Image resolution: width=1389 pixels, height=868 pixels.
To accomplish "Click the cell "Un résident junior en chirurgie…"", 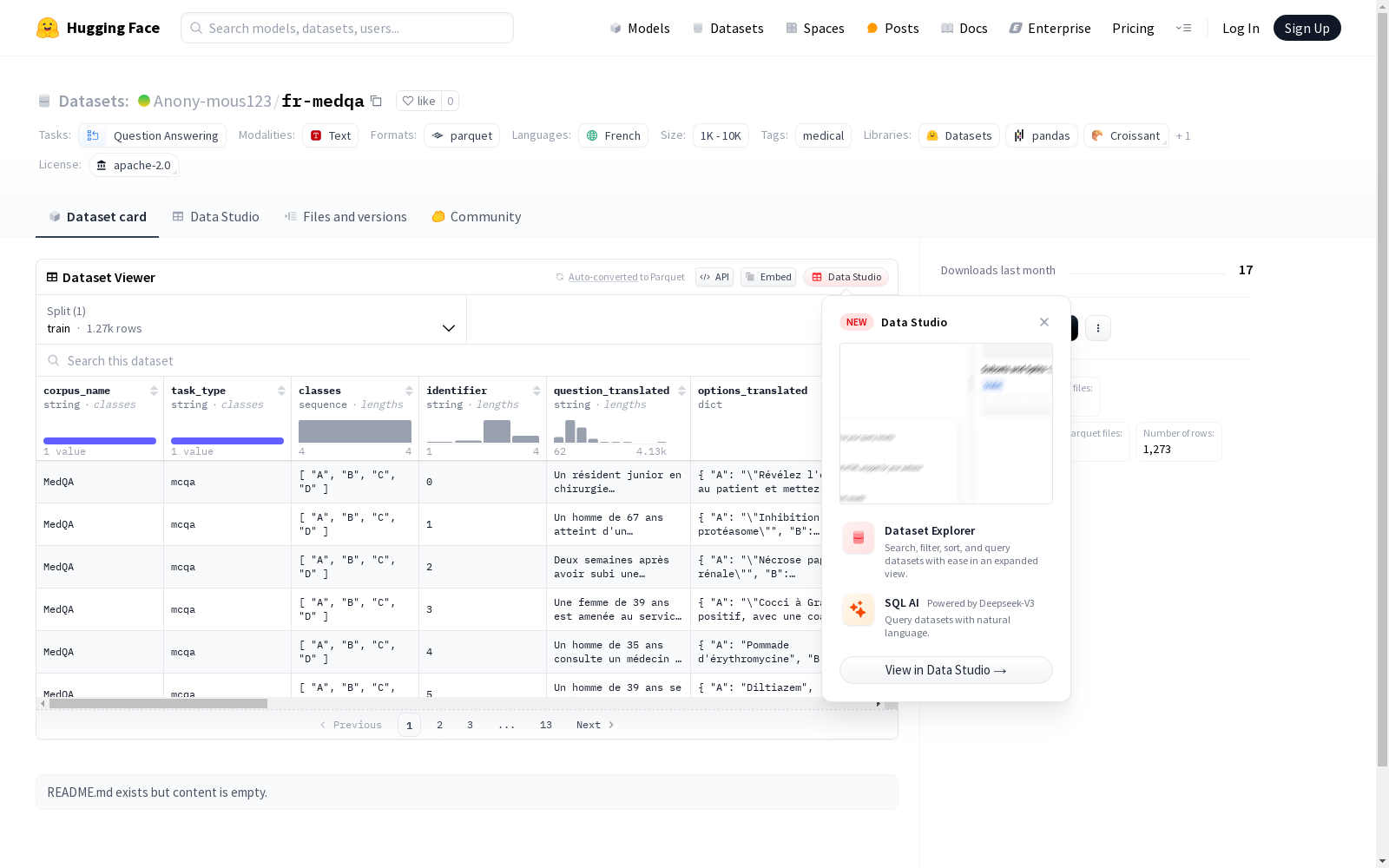I will [x=618, y=482].
